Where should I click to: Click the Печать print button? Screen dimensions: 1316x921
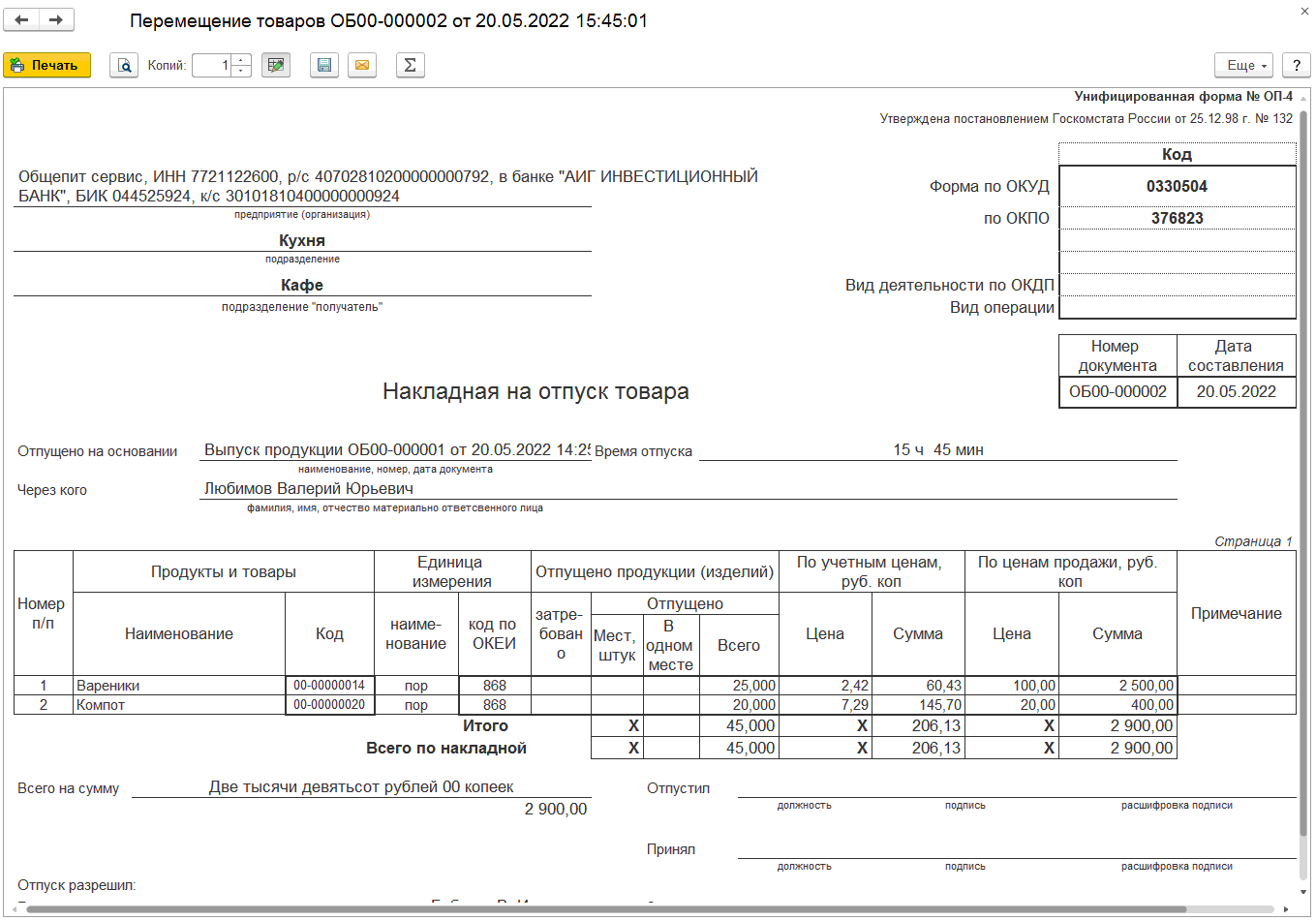[46, 65]
